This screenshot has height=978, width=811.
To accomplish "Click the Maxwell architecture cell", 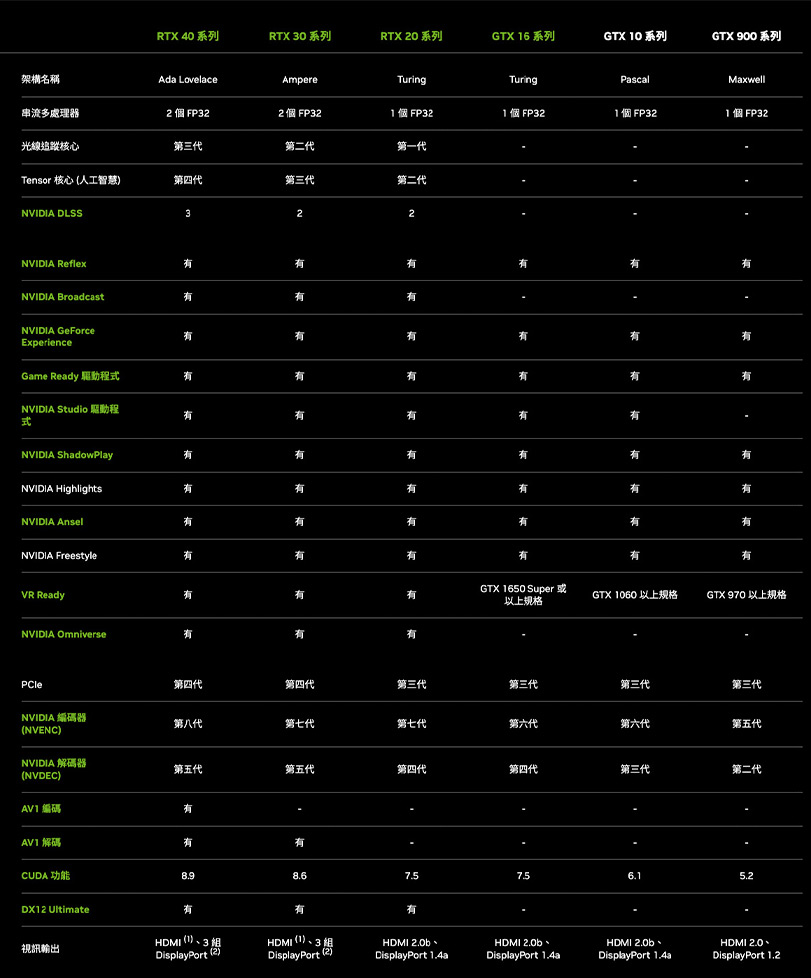I will coord(746,79).
